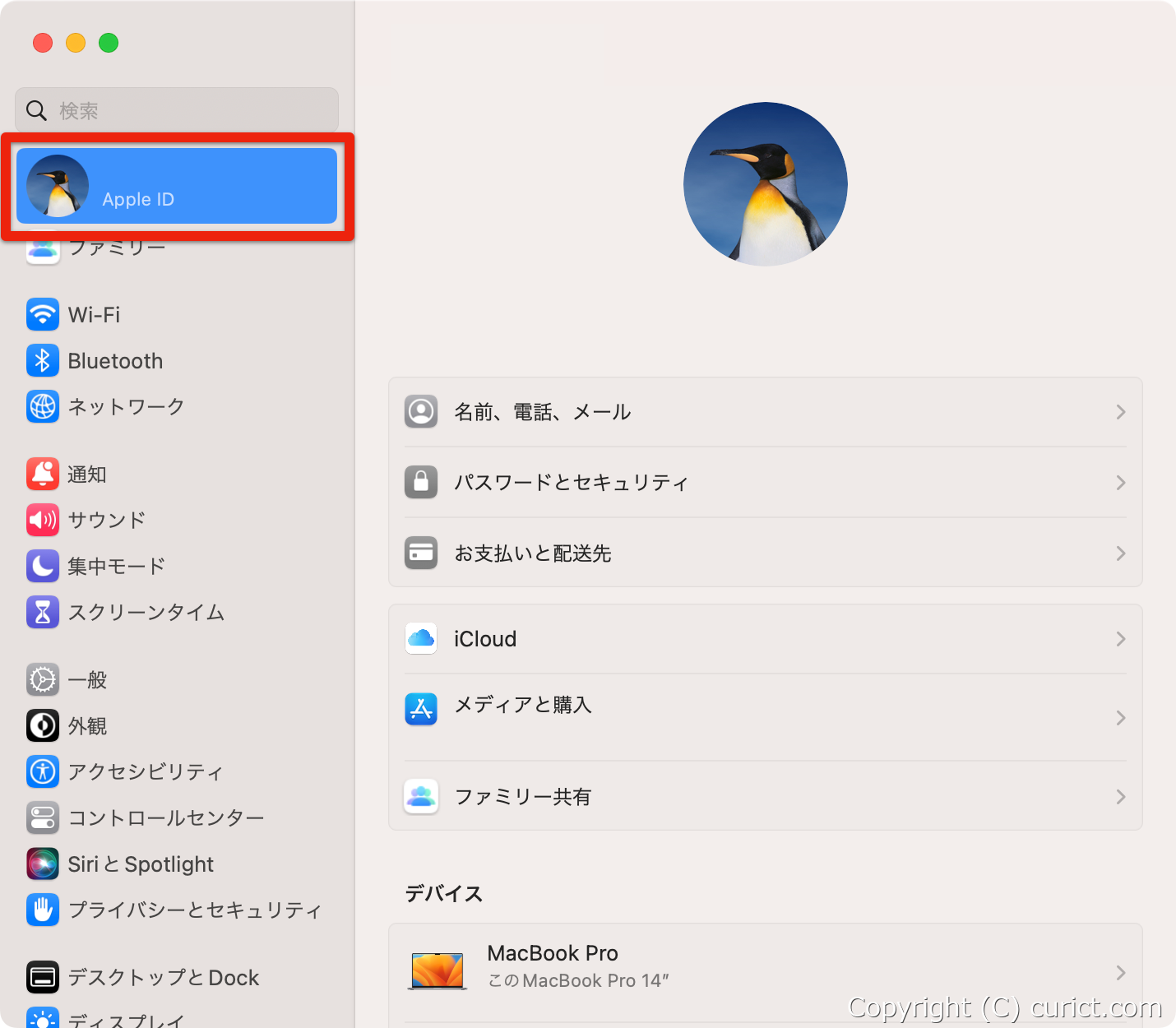
Task: Open デスクトップと Dock label
Action: (164, 977)
